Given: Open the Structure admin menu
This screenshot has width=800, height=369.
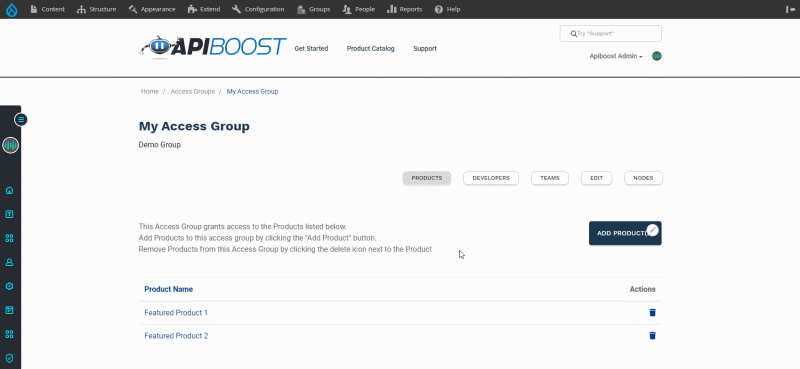Looking at the screenshot, I should (x=96, y=9).
